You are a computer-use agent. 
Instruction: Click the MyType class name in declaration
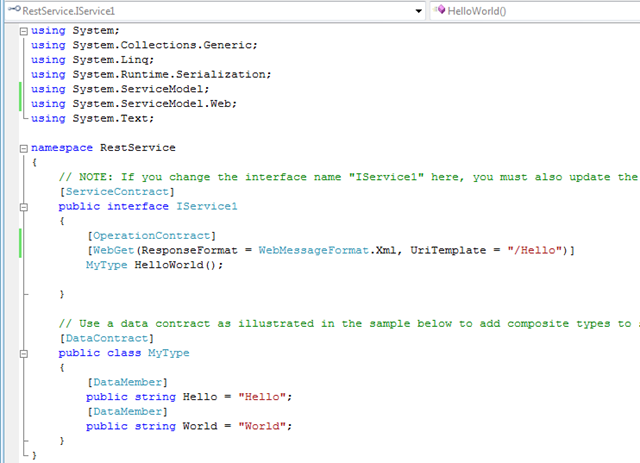click(x=169, y=353)
